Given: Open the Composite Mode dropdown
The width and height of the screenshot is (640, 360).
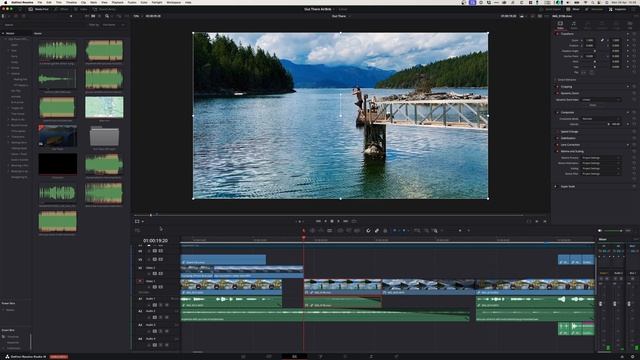Looking at the screenshot, I should [x=601, y=119].
